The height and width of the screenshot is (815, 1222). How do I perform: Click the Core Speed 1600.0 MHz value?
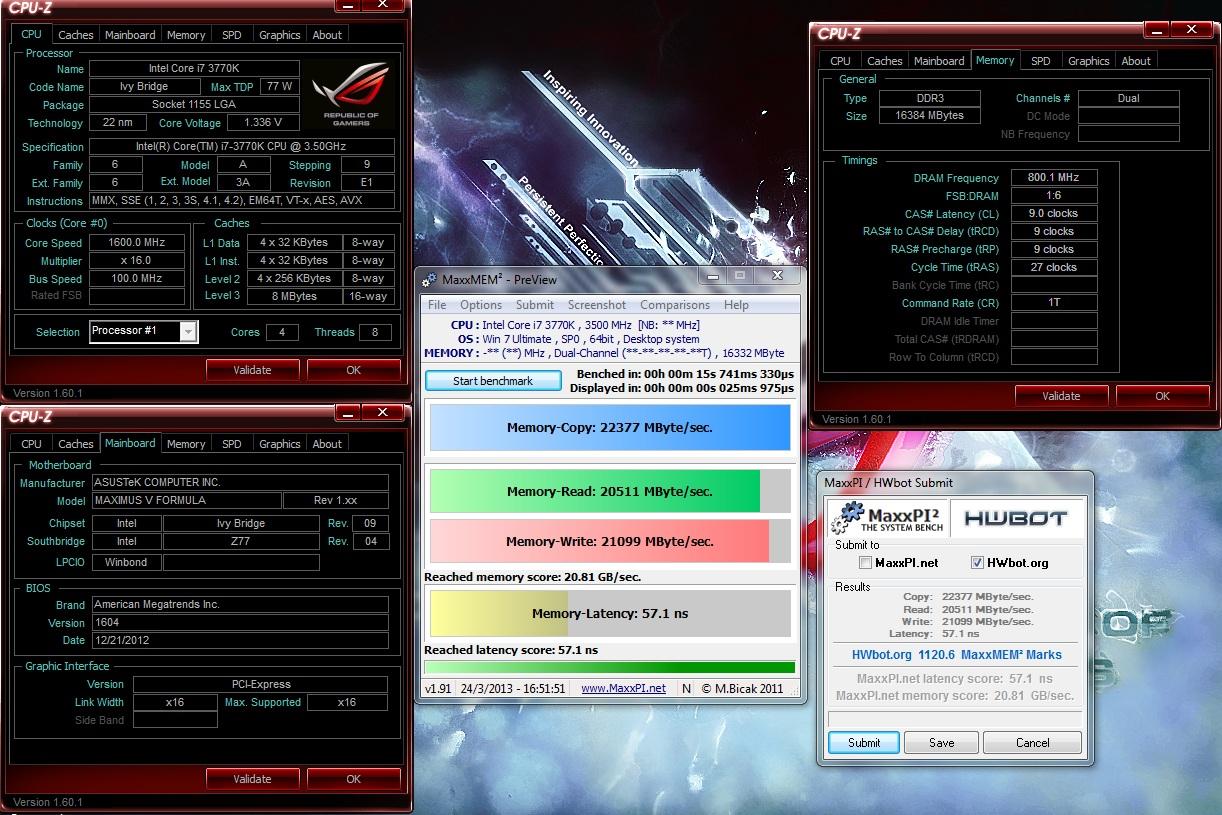[137, 243]
